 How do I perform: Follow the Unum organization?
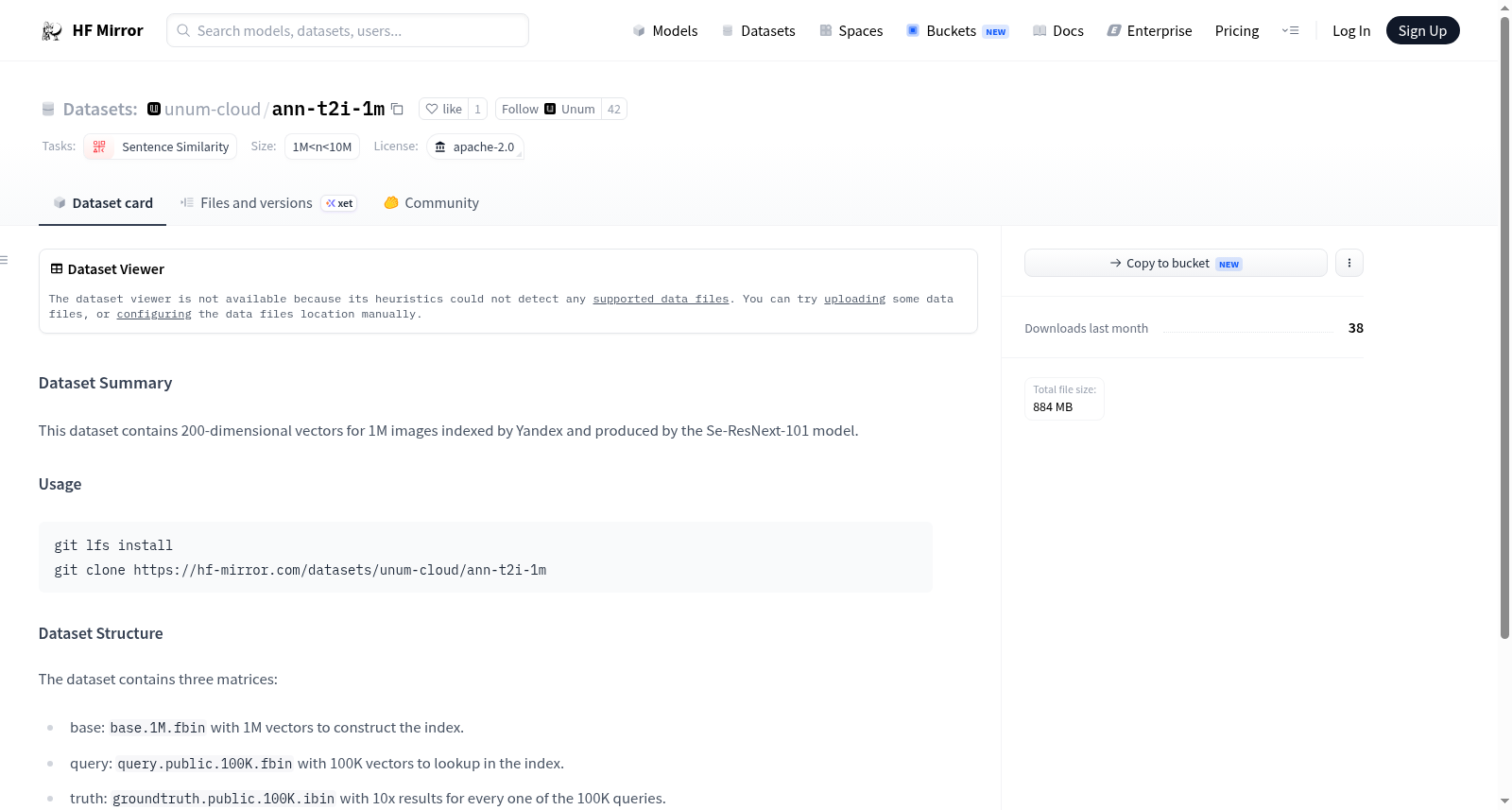click(548, 110)
